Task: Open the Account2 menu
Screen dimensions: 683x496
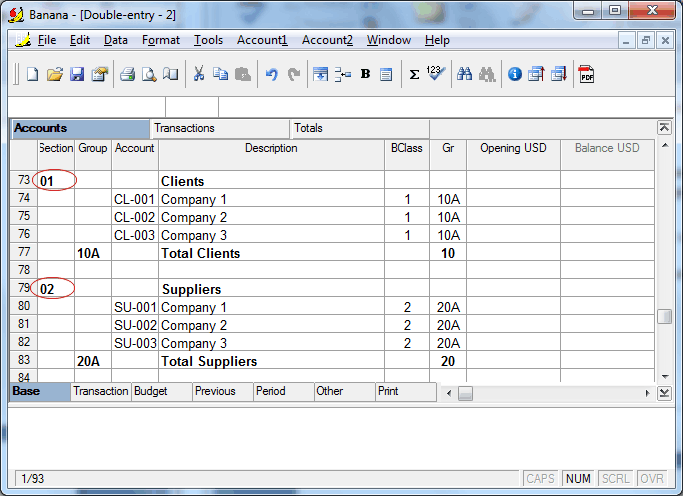Action: coord(327,40)
